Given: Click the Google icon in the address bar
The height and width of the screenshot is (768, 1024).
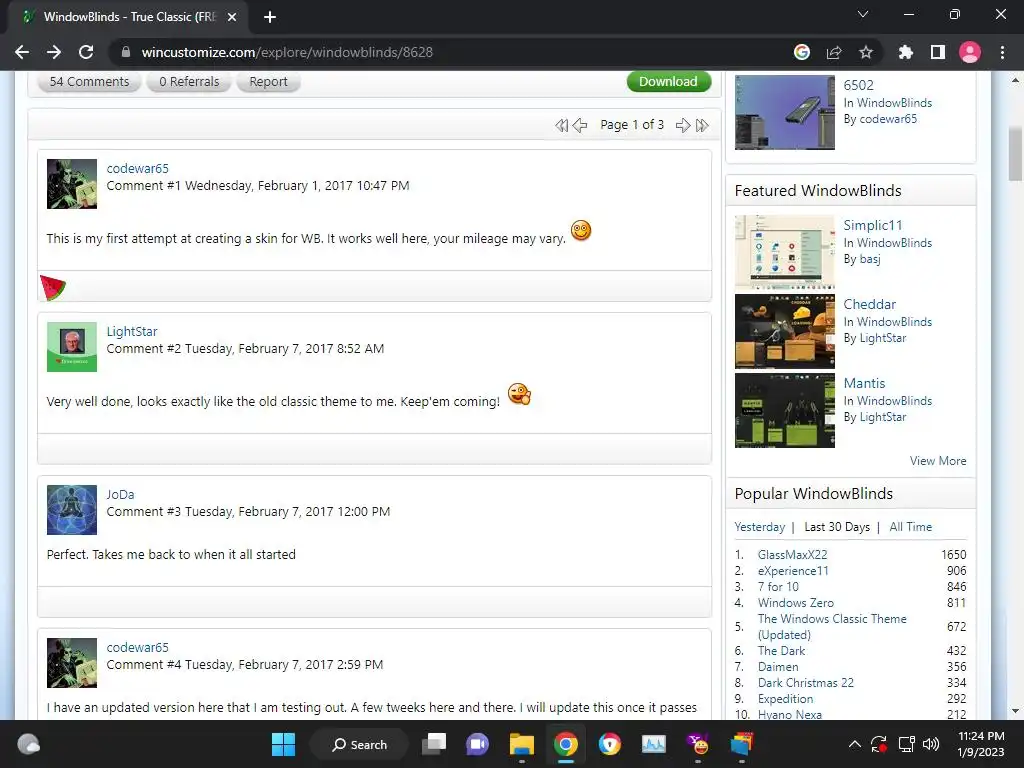Looking at the screenshot, I should [x=802, y=52].
